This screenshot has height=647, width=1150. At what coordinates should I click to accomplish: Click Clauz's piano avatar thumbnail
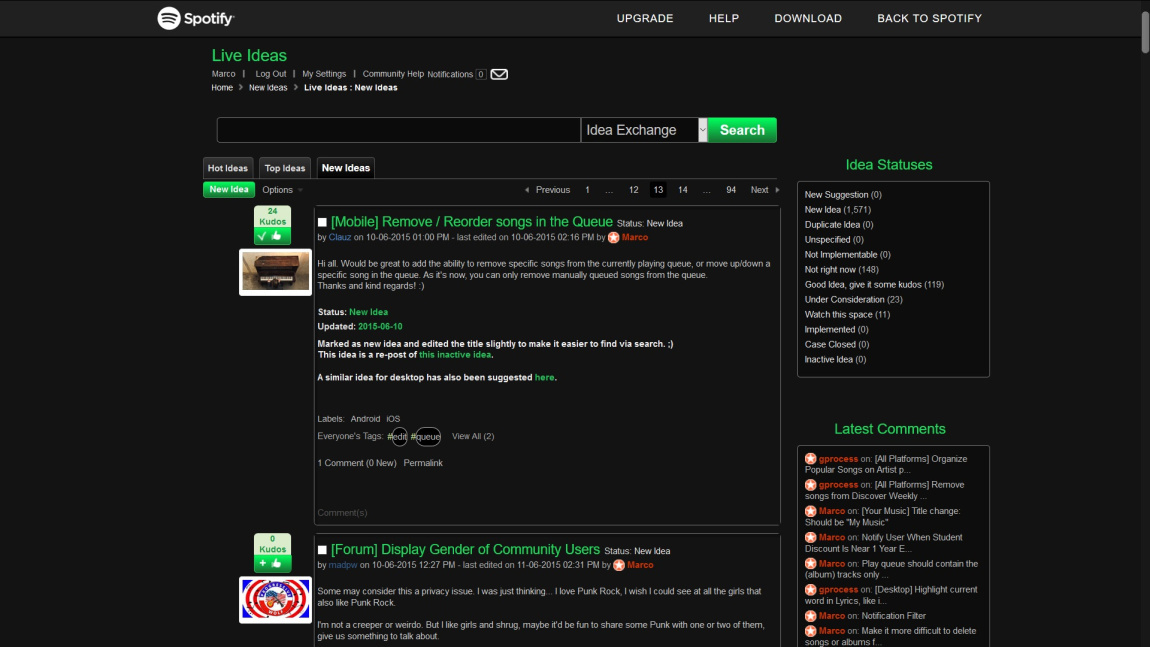(275, 272)
